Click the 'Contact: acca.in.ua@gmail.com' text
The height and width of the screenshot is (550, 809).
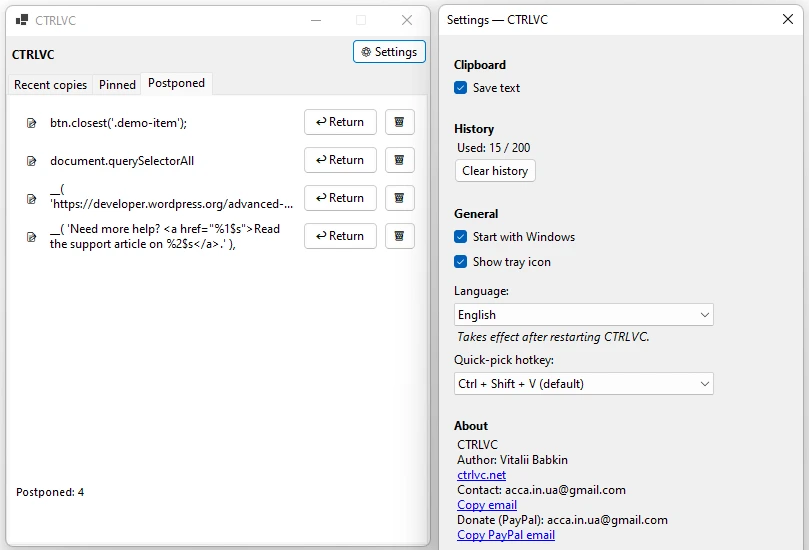click(x=541, y=490)
